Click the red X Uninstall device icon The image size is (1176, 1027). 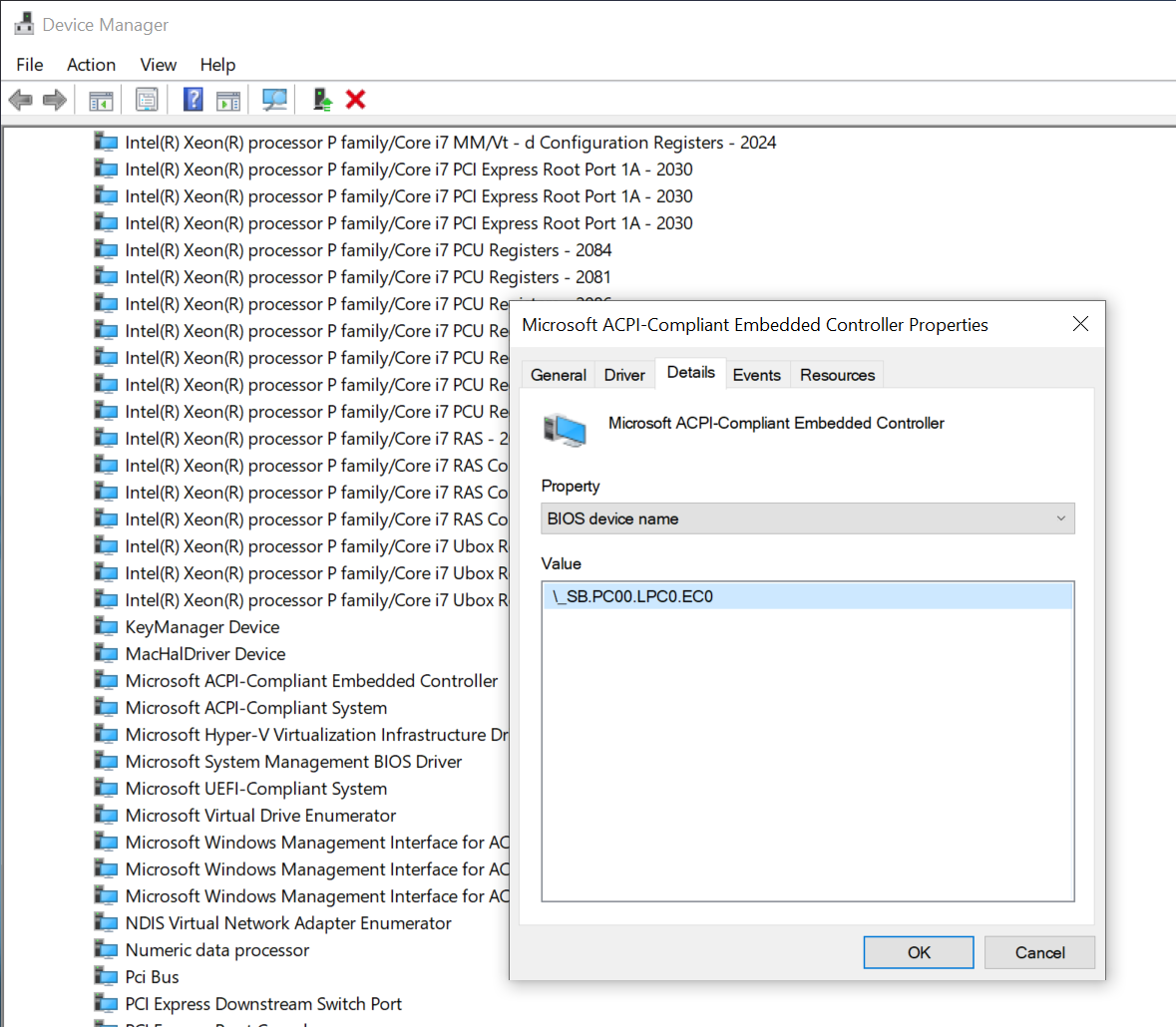(355, 100)
